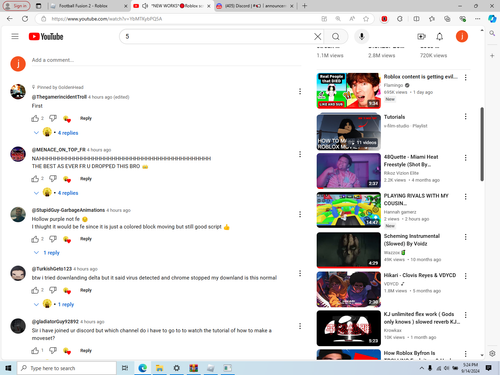Image resolution: width=500 pixels, height=375 pixels.
Task: Open the Copilot sidebar icon
Action: click(x=492, y=19)
